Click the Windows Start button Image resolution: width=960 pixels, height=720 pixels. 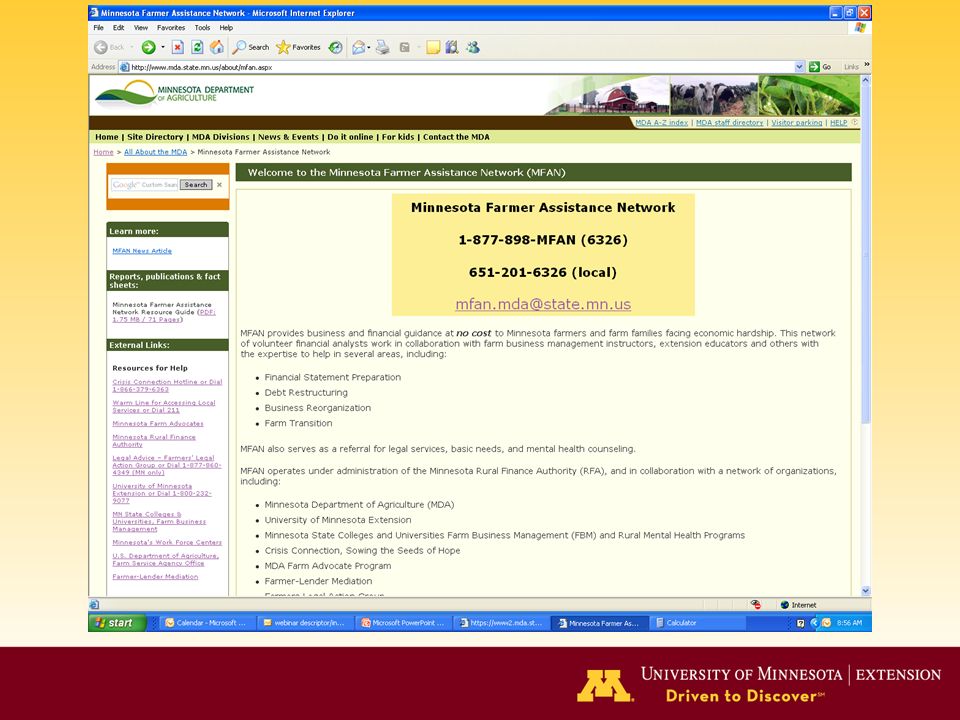[117, 623]
